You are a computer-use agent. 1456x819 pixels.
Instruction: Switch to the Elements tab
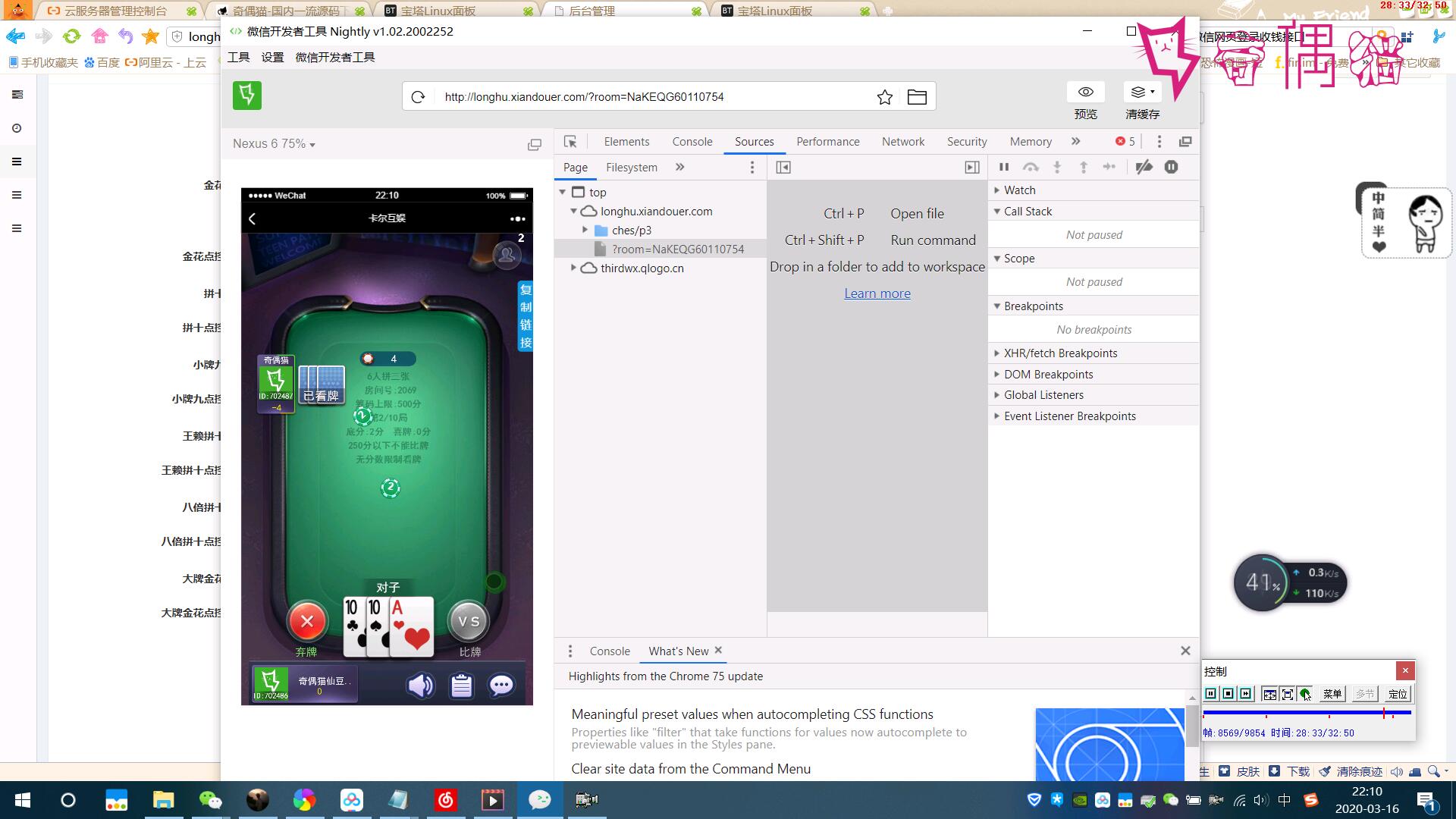point(626,142)
